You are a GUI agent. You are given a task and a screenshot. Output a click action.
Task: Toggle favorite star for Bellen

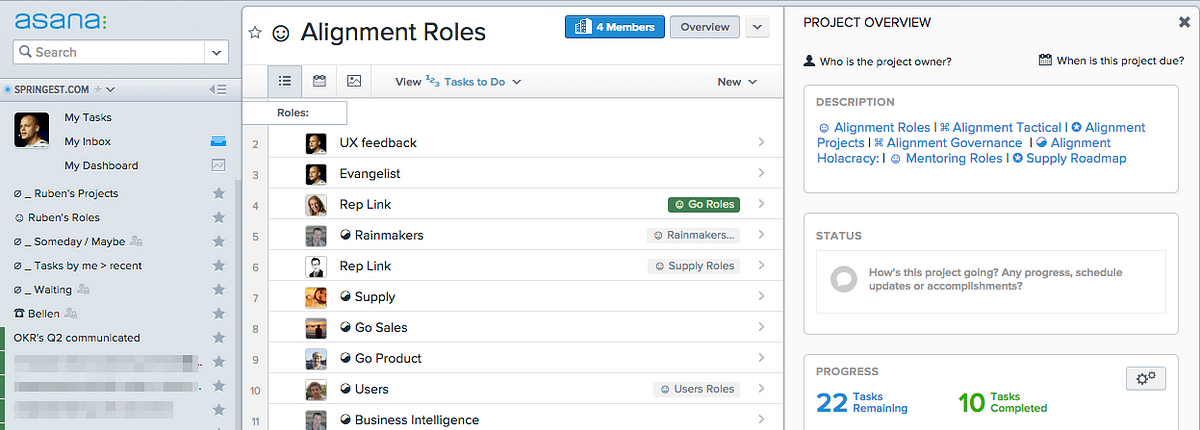click(219, 313)
